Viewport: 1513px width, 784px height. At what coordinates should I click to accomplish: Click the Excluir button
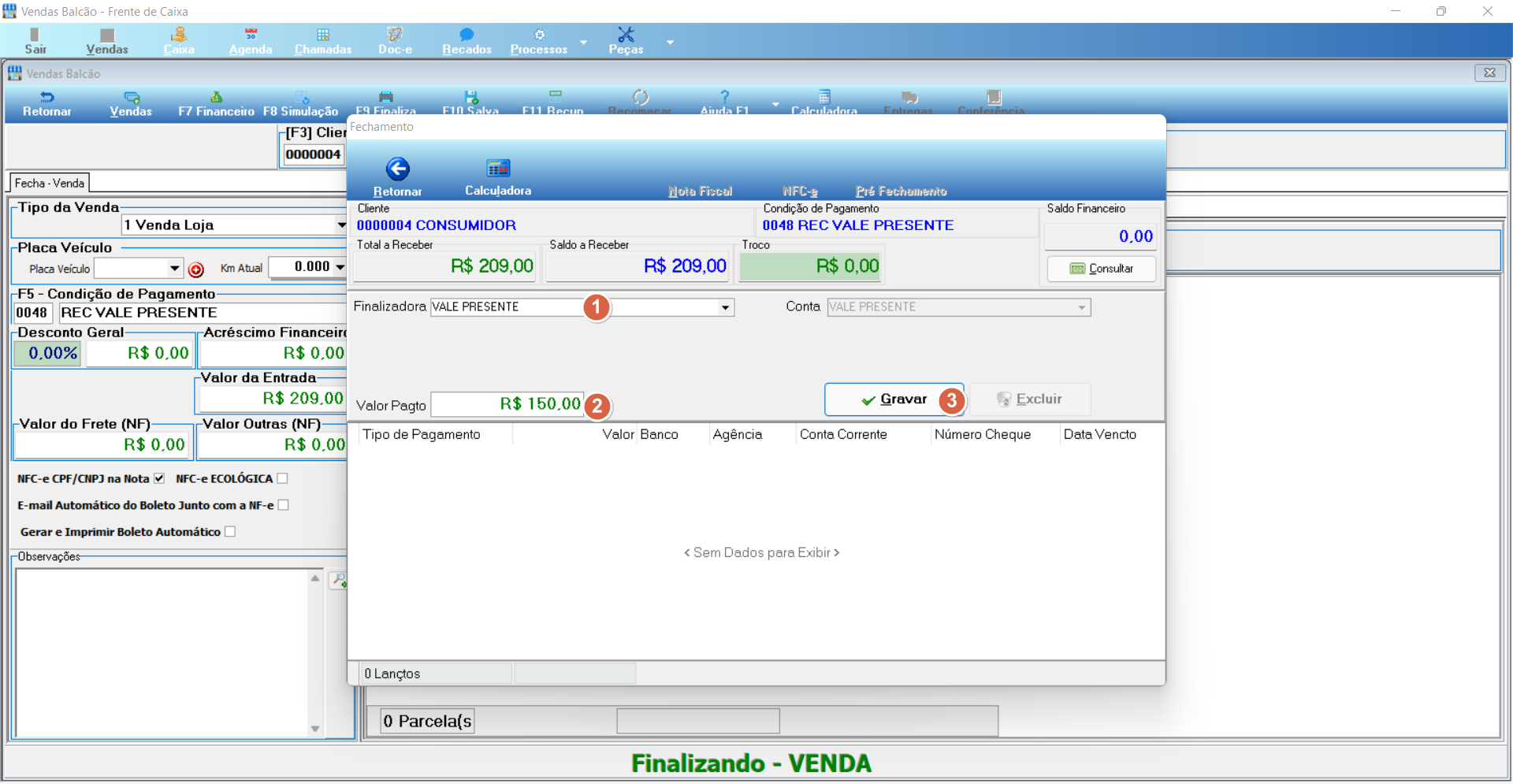point(1029,399)
